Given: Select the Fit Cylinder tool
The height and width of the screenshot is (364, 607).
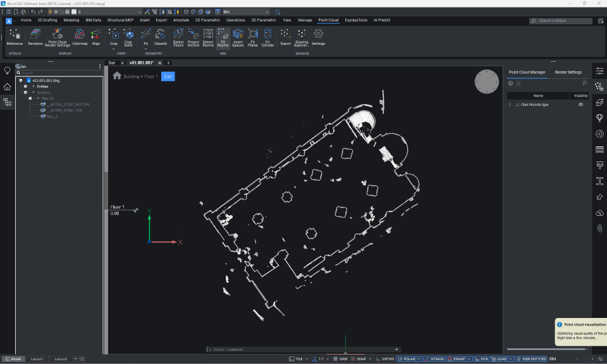Looking at the screenshot, I should click(267, 38).
